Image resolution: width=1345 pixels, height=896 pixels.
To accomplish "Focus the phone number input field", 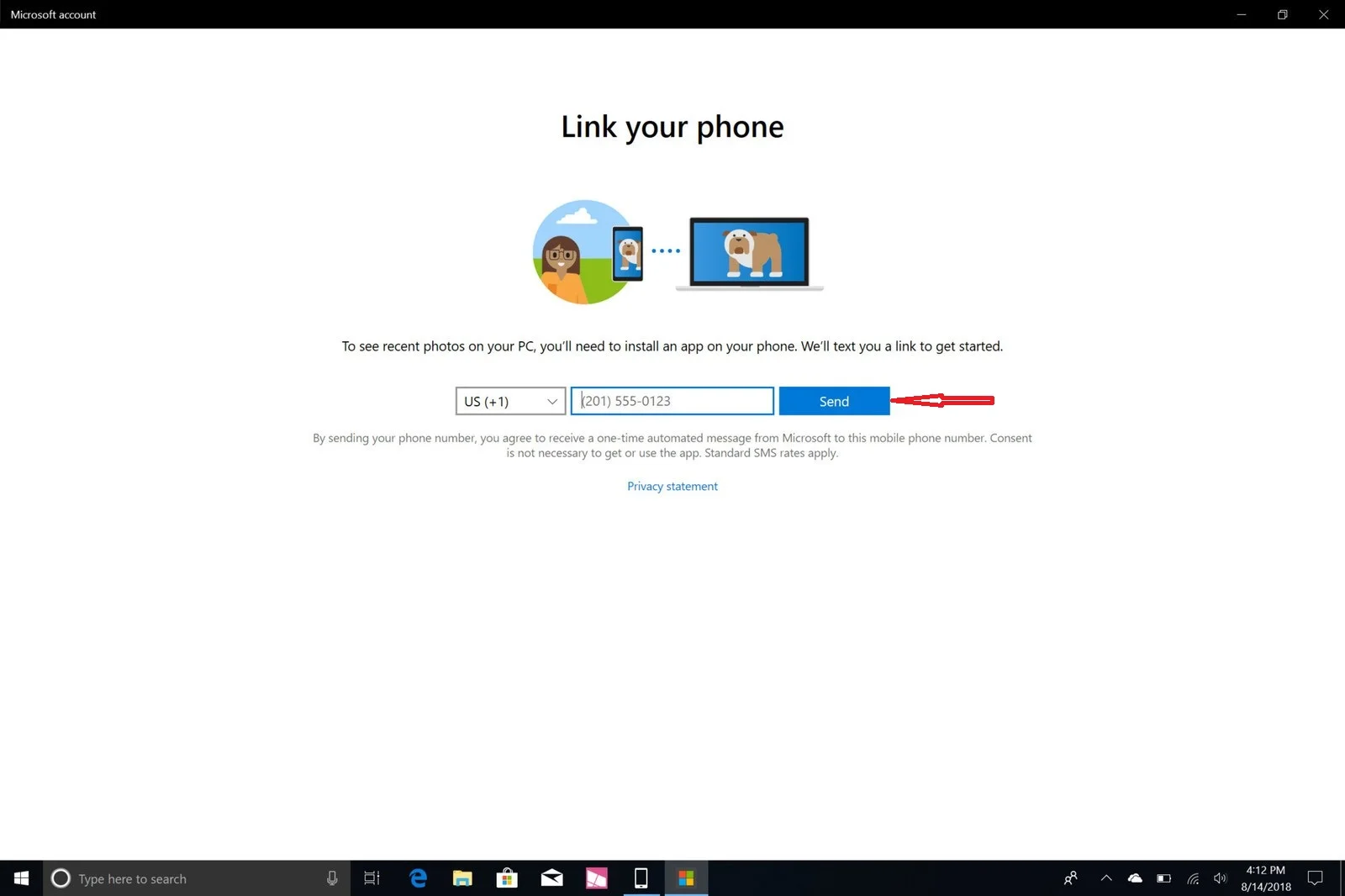I will (672, 401).
